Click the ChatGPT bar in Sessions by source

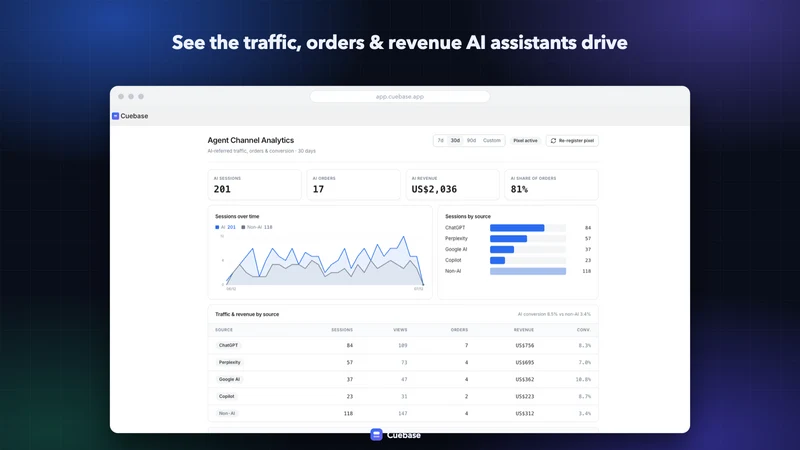coord(517,228)
